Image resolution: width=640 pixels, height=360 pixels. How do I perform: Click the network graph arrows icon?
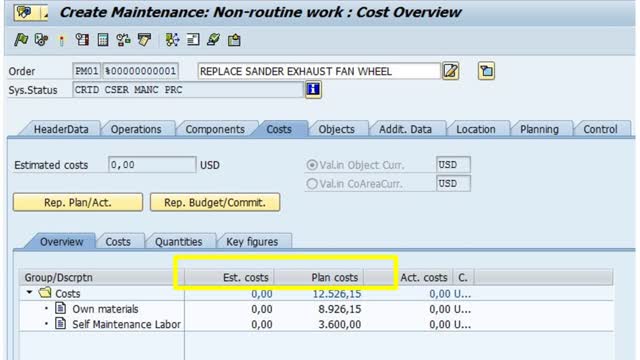(172, 40)
